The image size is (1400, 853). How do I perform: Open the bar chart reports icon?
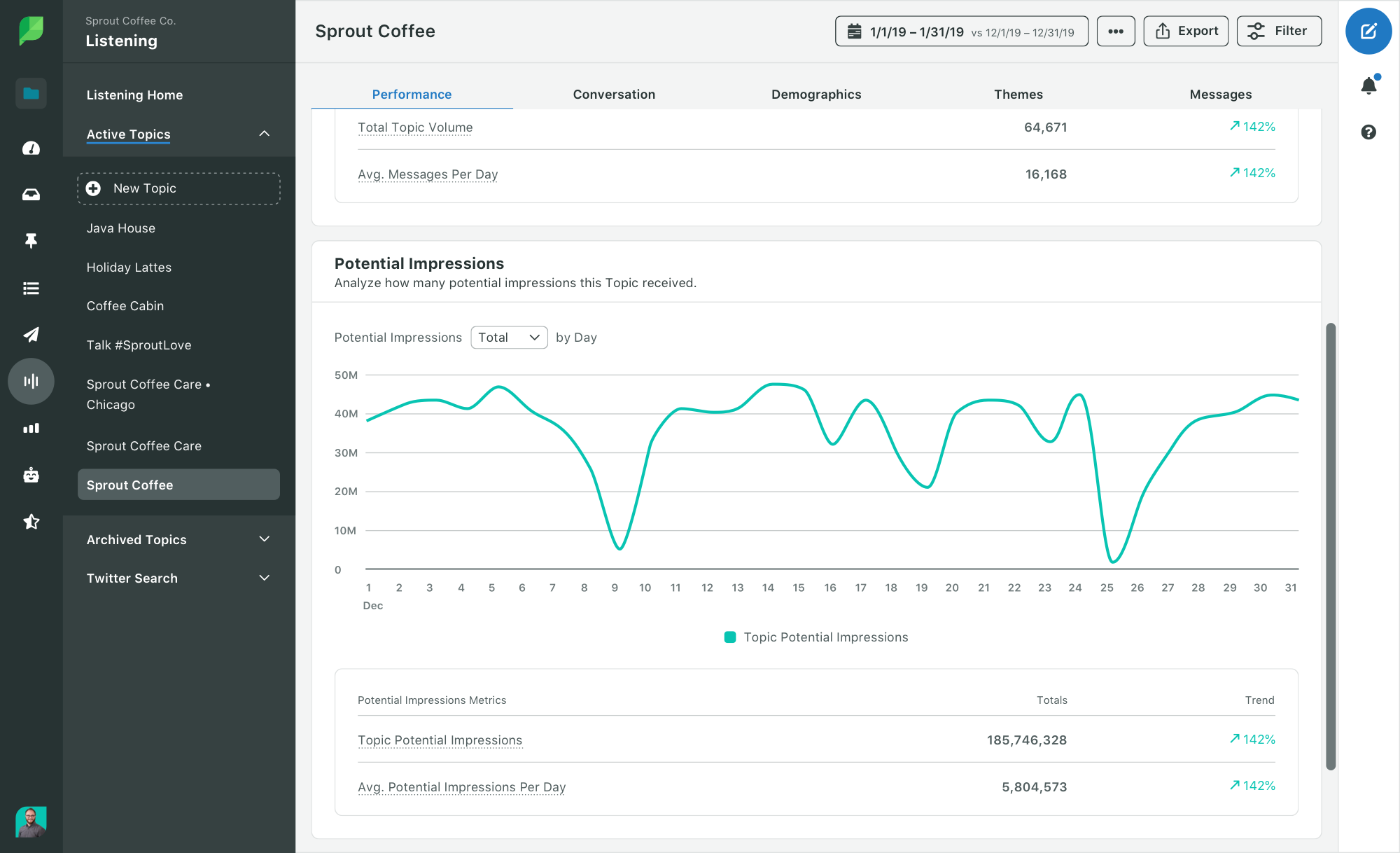point(31,428)
